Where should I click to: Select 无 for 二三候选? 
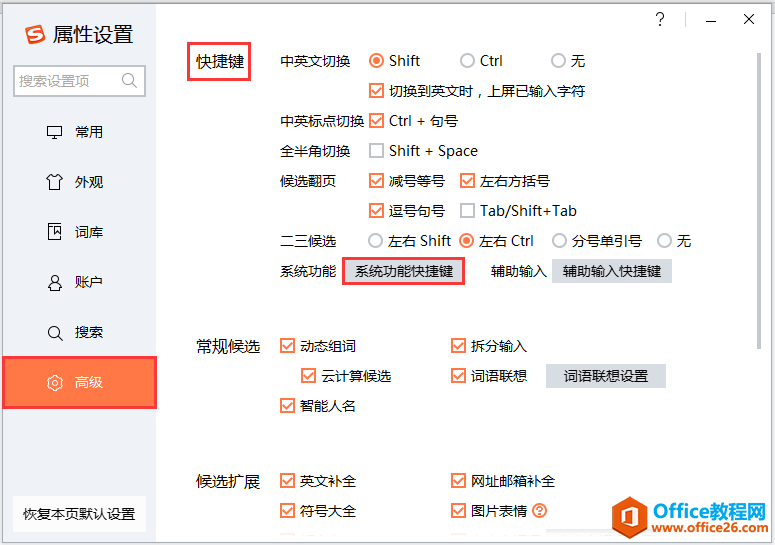[x=664, y=241]
